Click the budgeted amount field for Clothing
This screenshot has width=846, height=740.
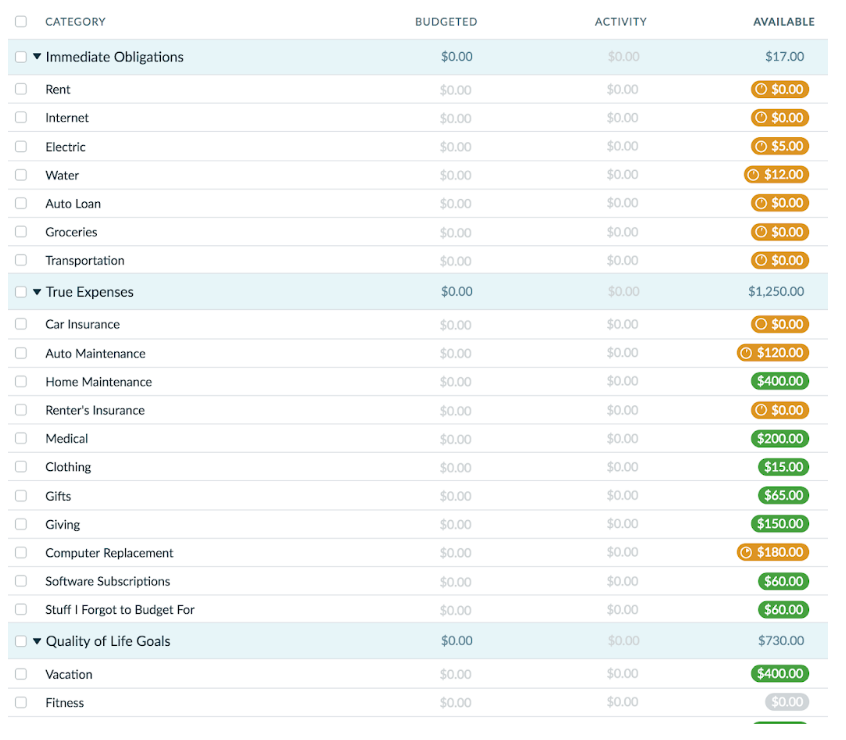coord(456,467)
